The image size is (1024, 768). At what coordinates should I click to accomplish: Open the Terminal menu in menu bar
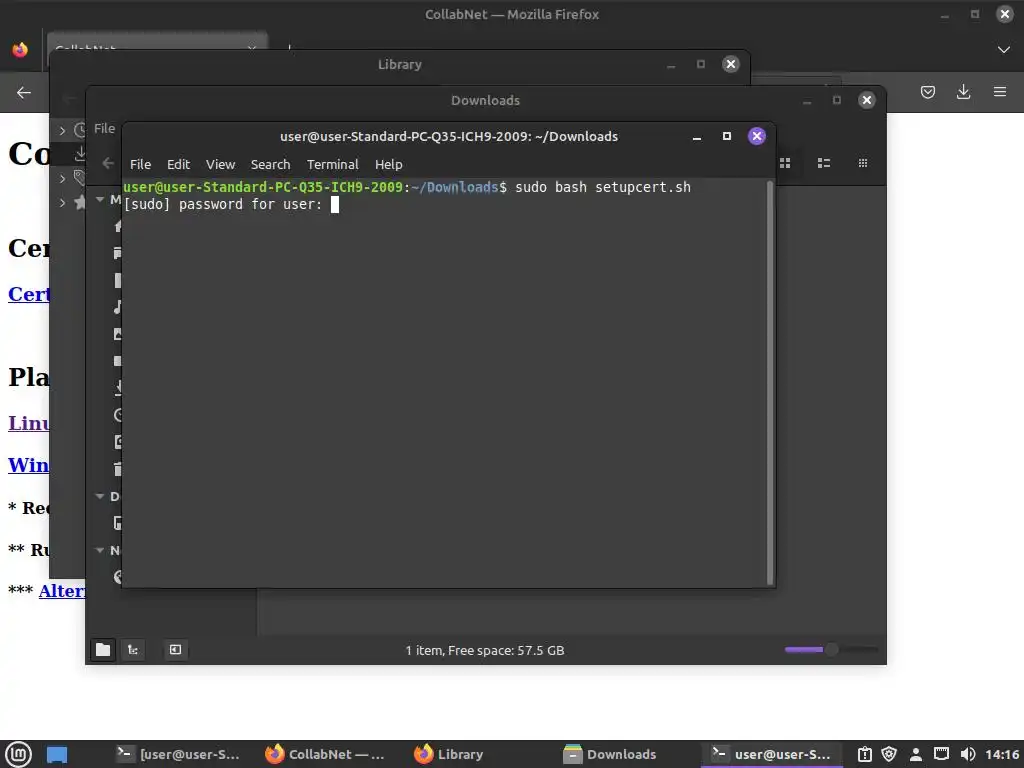[x=332, y=165]
